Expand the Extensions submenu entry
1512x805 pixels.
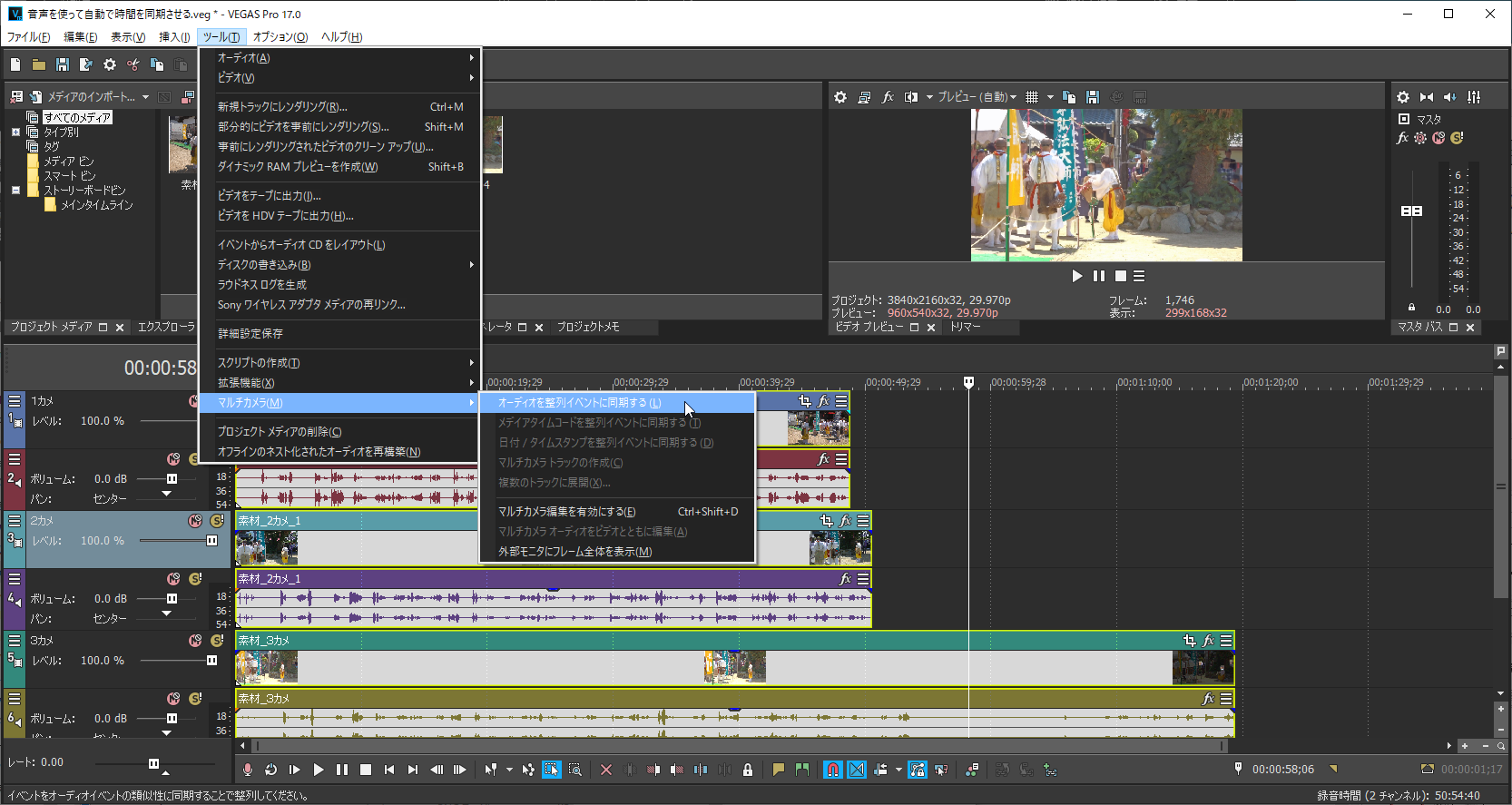coord(339,383)
